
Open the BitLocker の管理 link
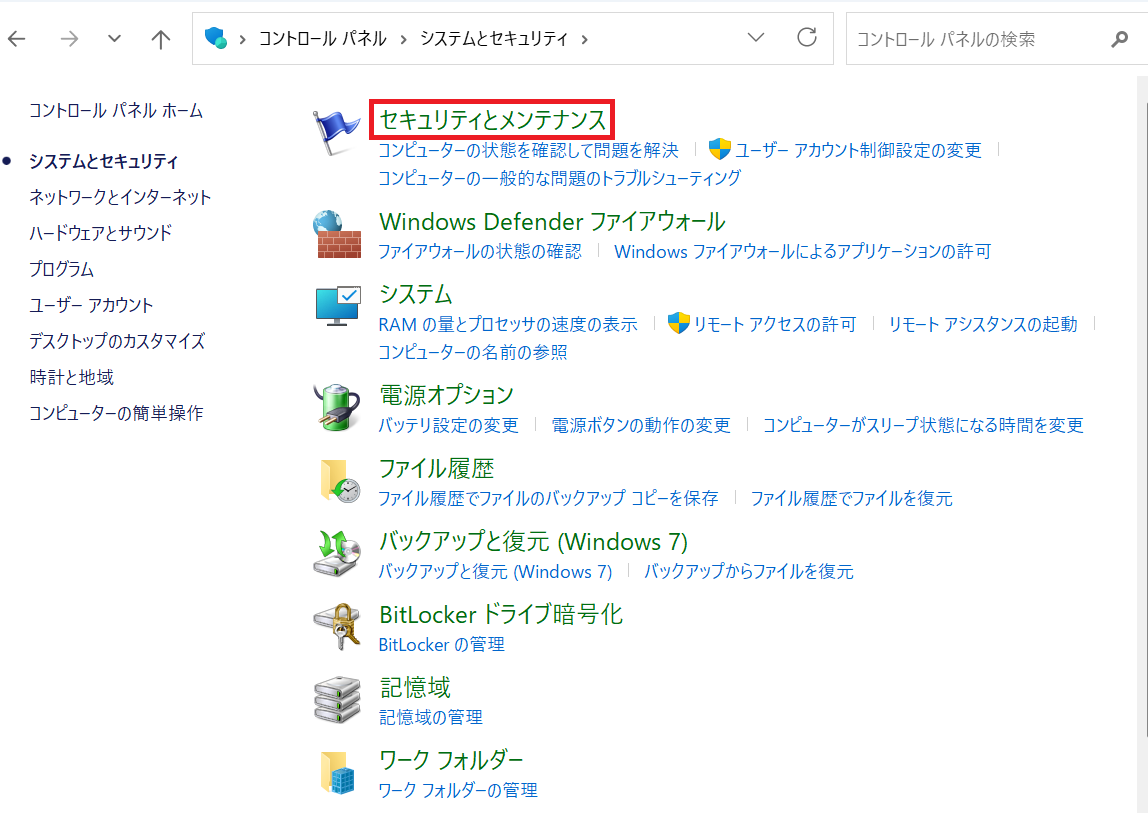point(441,645)
